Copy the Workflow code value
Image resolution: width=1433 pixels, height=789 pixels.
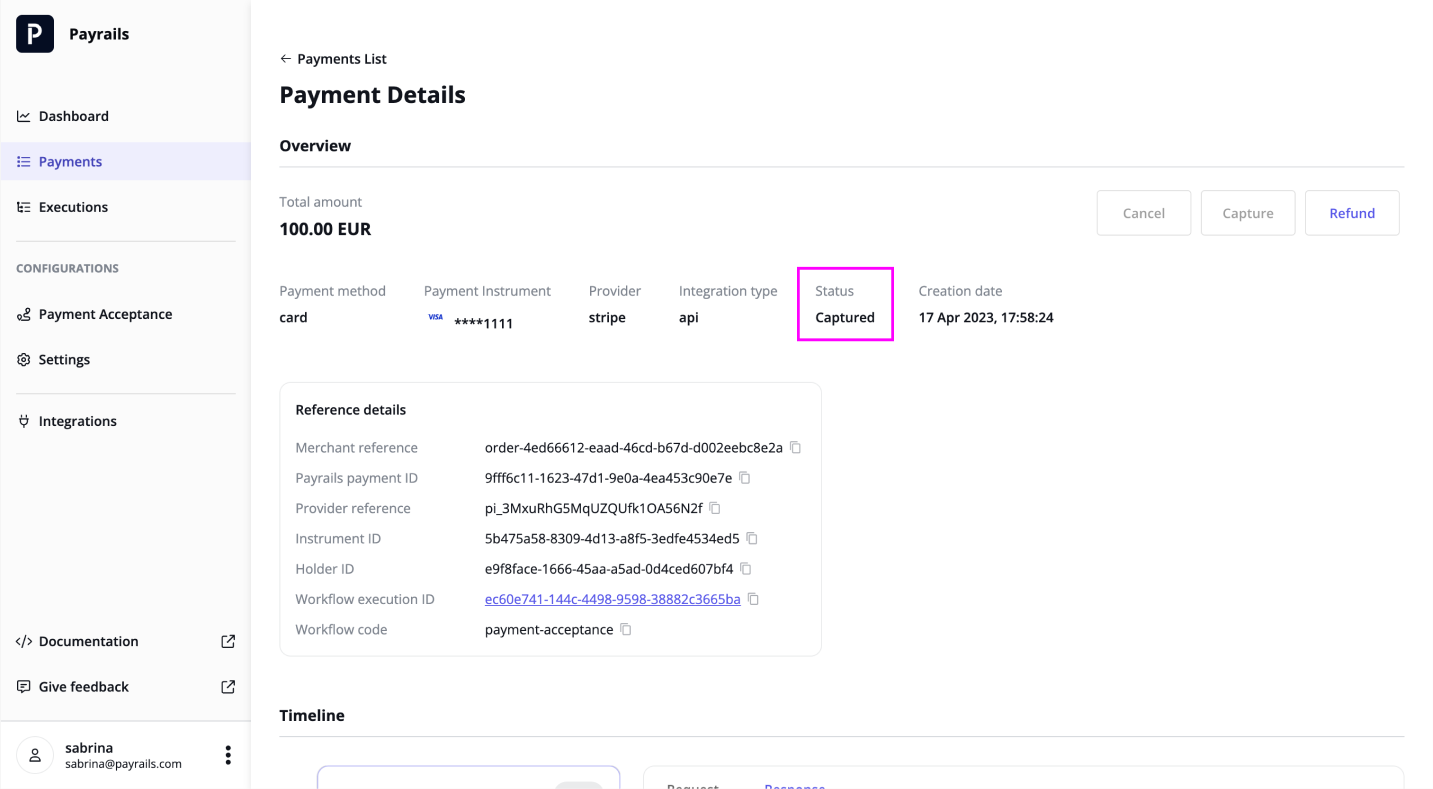click(x=626, y=629)
